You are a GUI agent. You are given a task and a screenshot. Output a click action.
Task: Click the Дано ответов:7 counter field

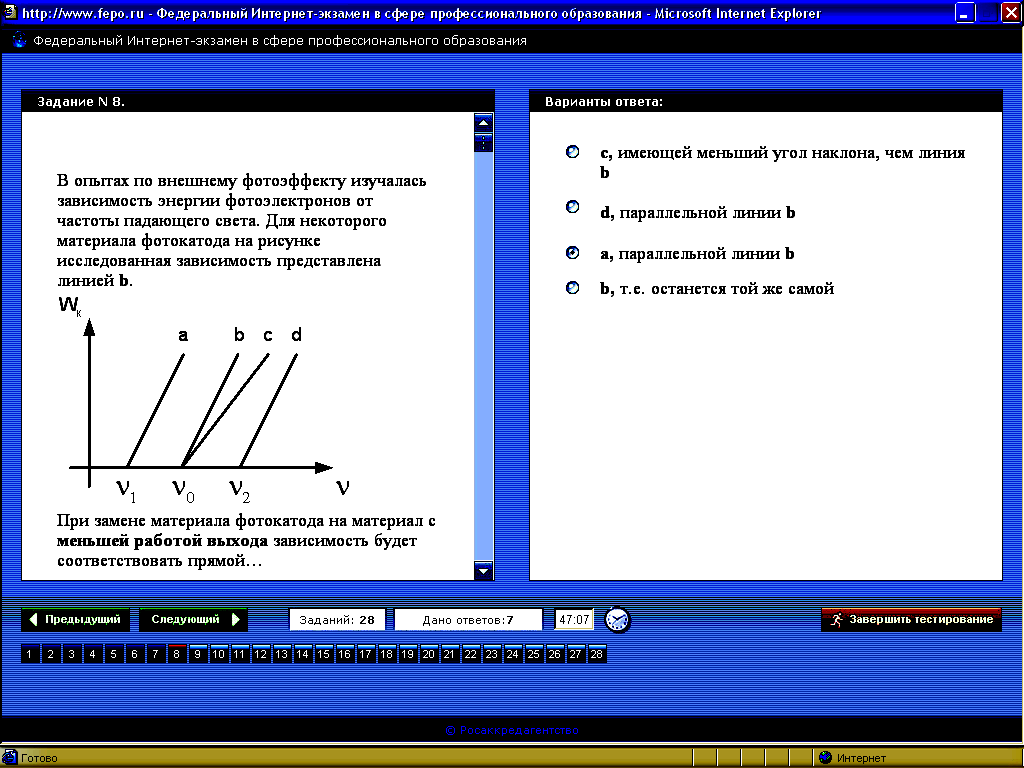pyautogui.click(x=468, y=620)
